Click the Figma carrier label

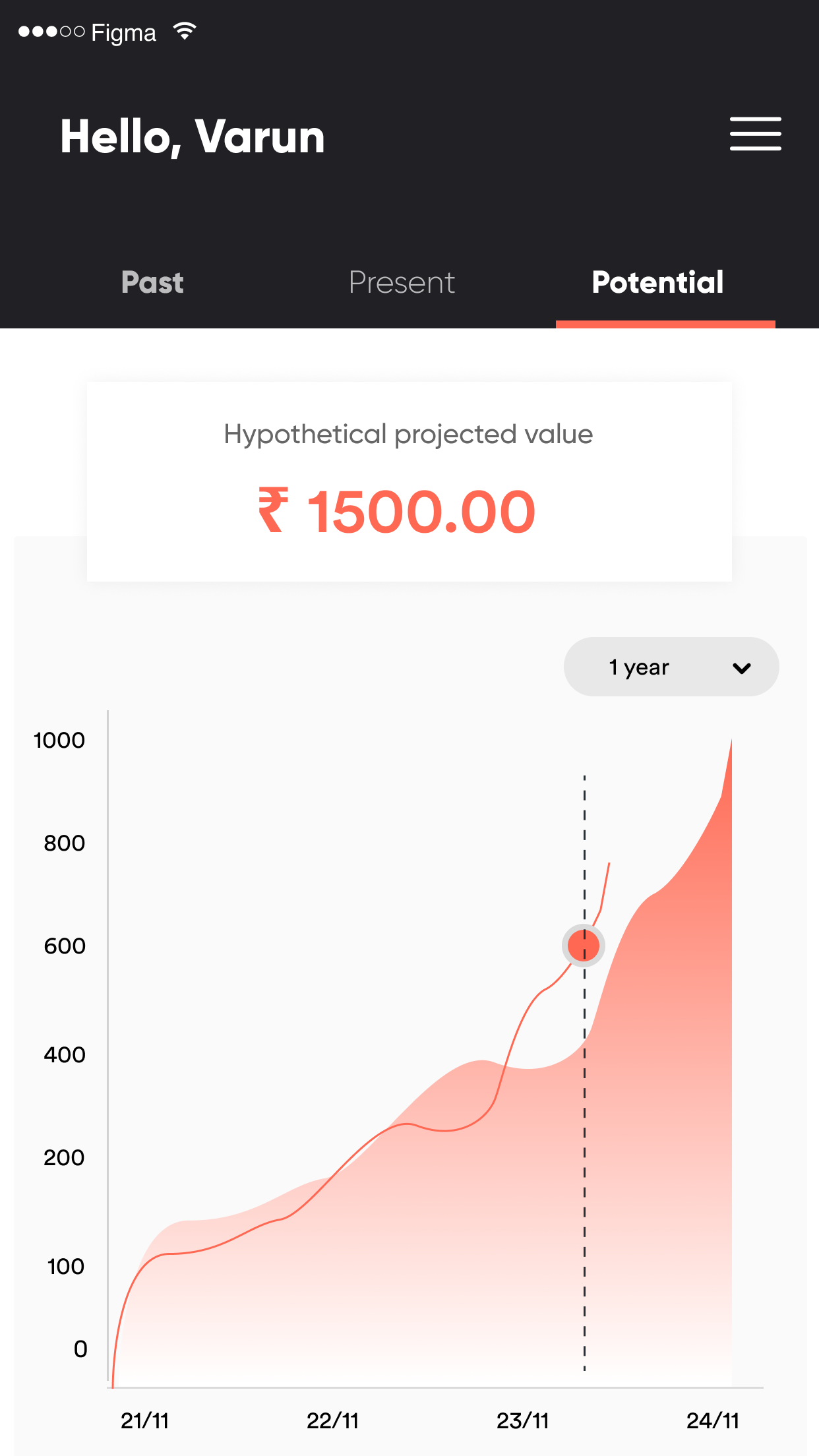[x=123, y=33]
